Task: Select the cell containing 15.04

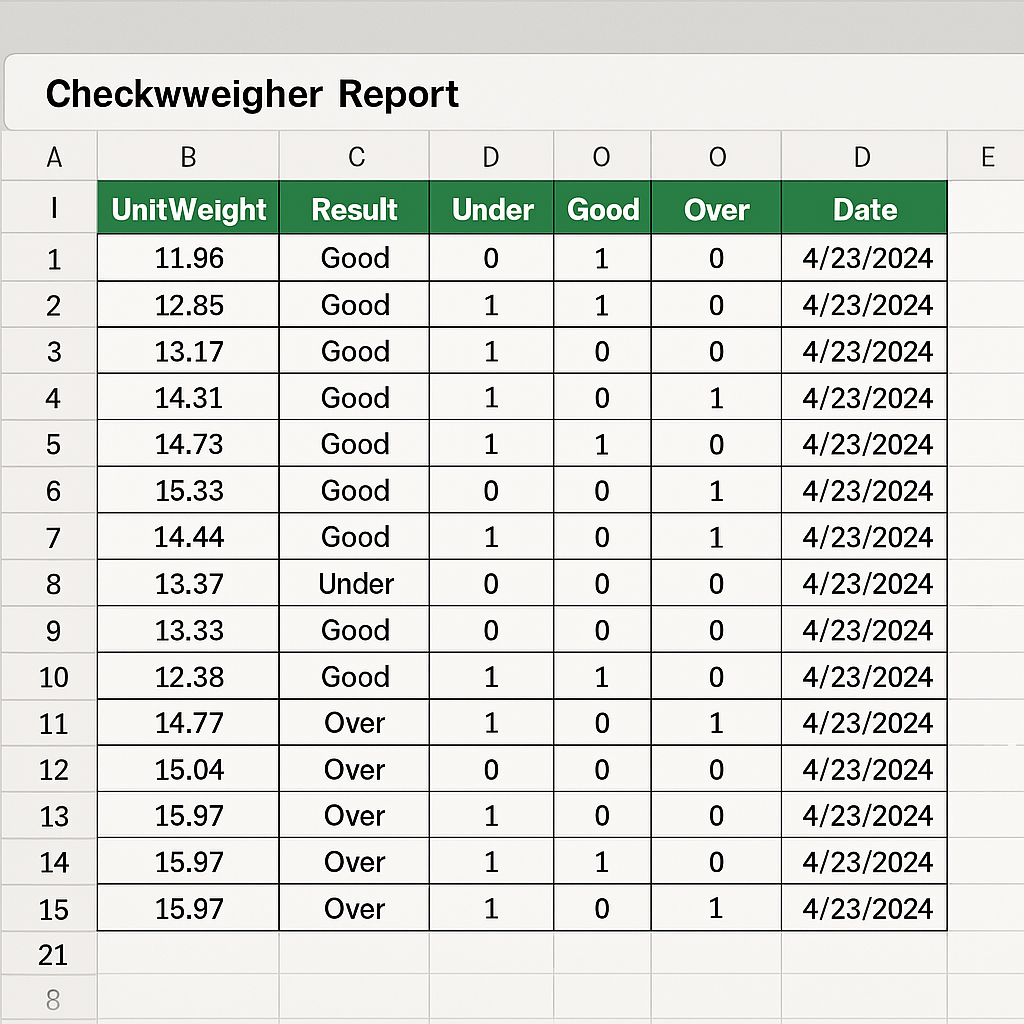Action: point(188,769)
